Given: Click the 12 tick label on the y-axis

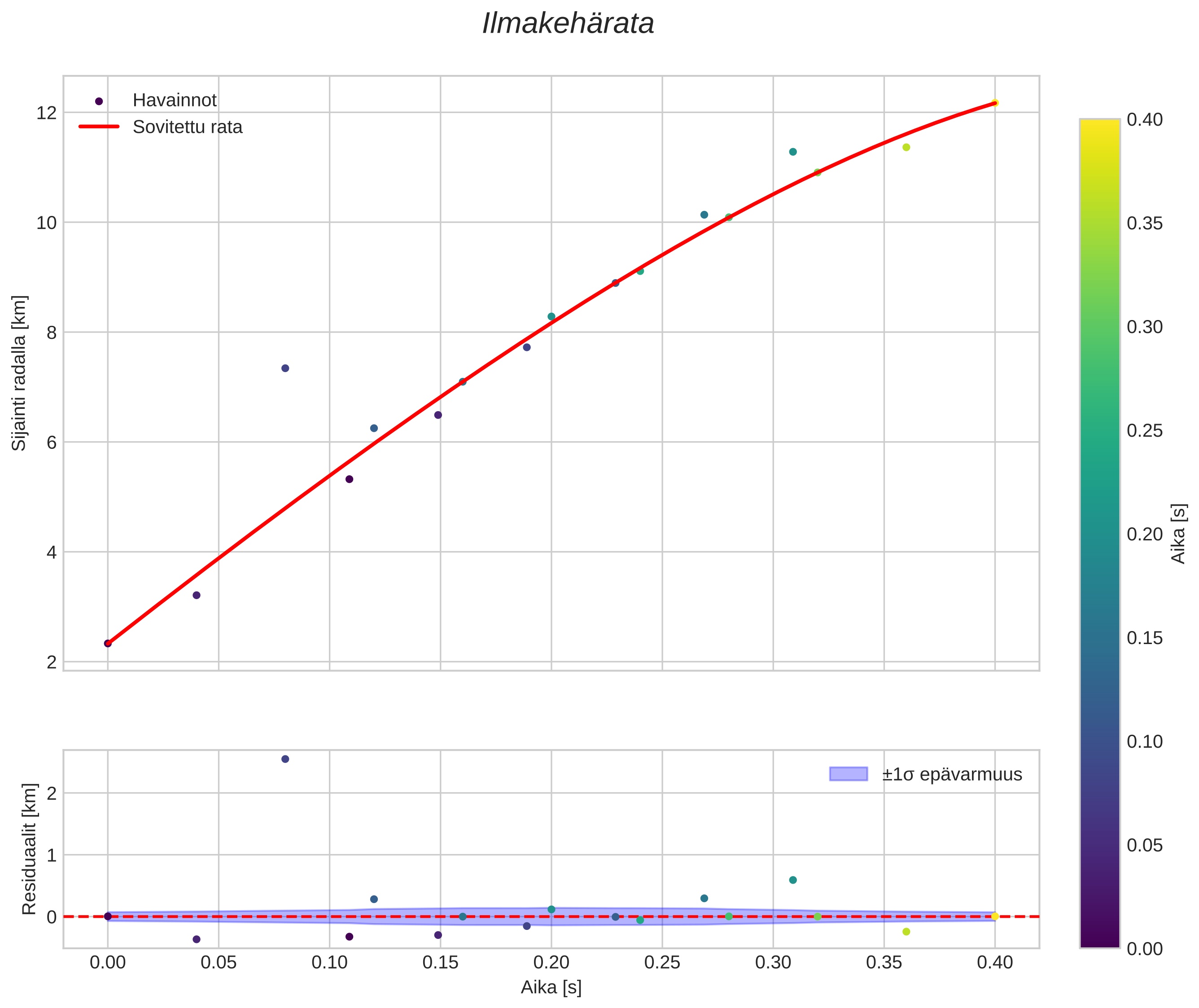Looking at the screenshot, I should tap(47, 113).
